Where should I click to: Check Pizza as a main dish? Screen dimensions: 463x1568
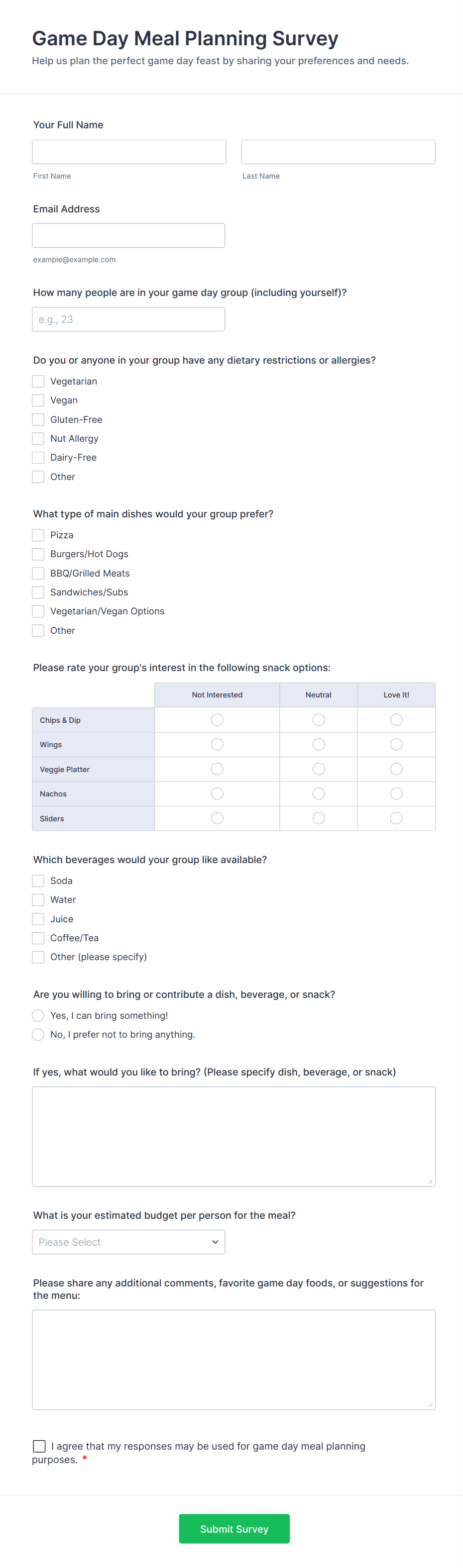pos(38,535)
